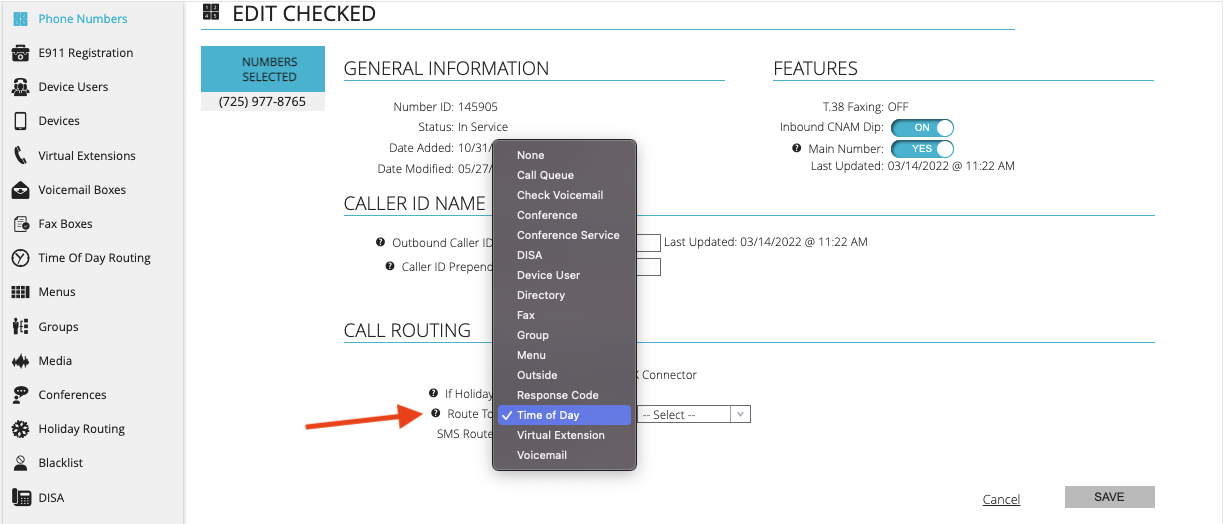Click help icon next to Route To
This screenshot has width=1223, height=524.
436,413
